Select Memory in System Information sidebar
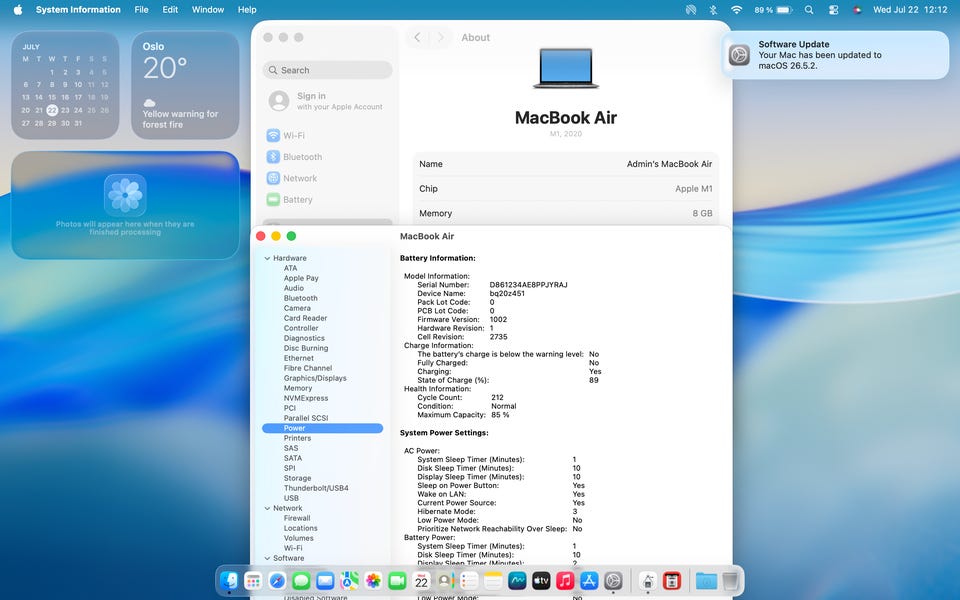The height and width of the screenshot is (600, 960). 298,388
